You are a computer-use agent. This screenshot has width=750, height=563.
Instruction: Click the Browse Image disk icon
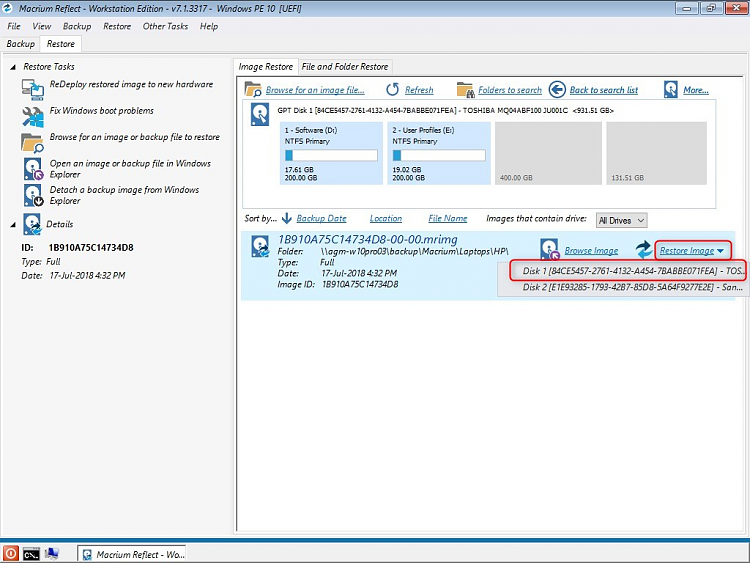(550, 249)
